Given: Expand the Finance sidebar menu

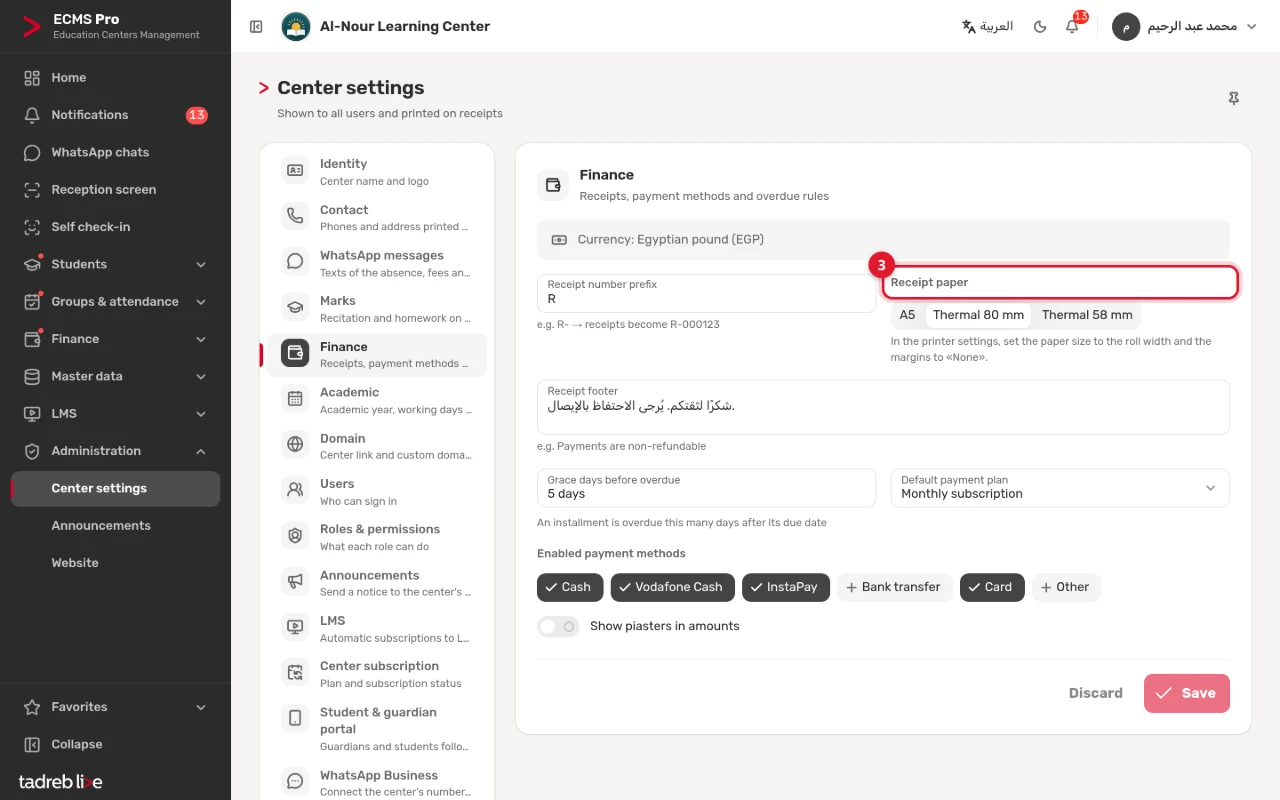Looking at the screenshot, I should (x=115, y=339).
